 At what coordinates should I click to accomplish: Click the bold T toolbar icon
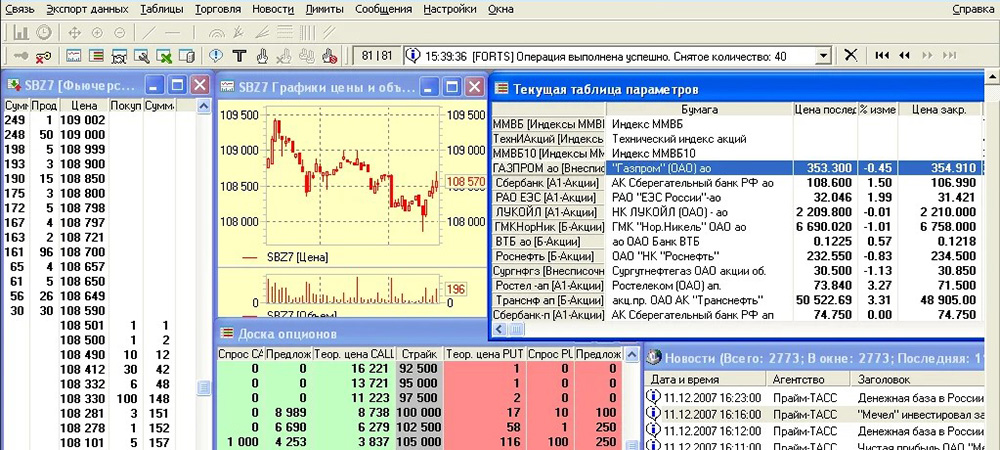coord(240,55)
